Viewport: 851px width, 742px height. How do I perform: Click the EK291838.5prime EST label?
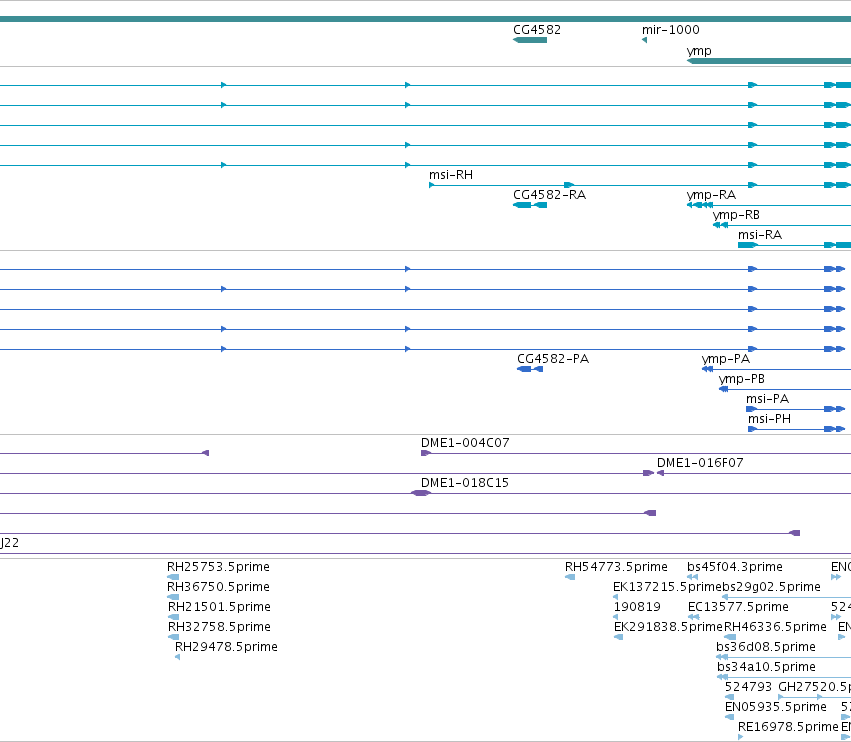pyautogui.click(x=668, y=627)
